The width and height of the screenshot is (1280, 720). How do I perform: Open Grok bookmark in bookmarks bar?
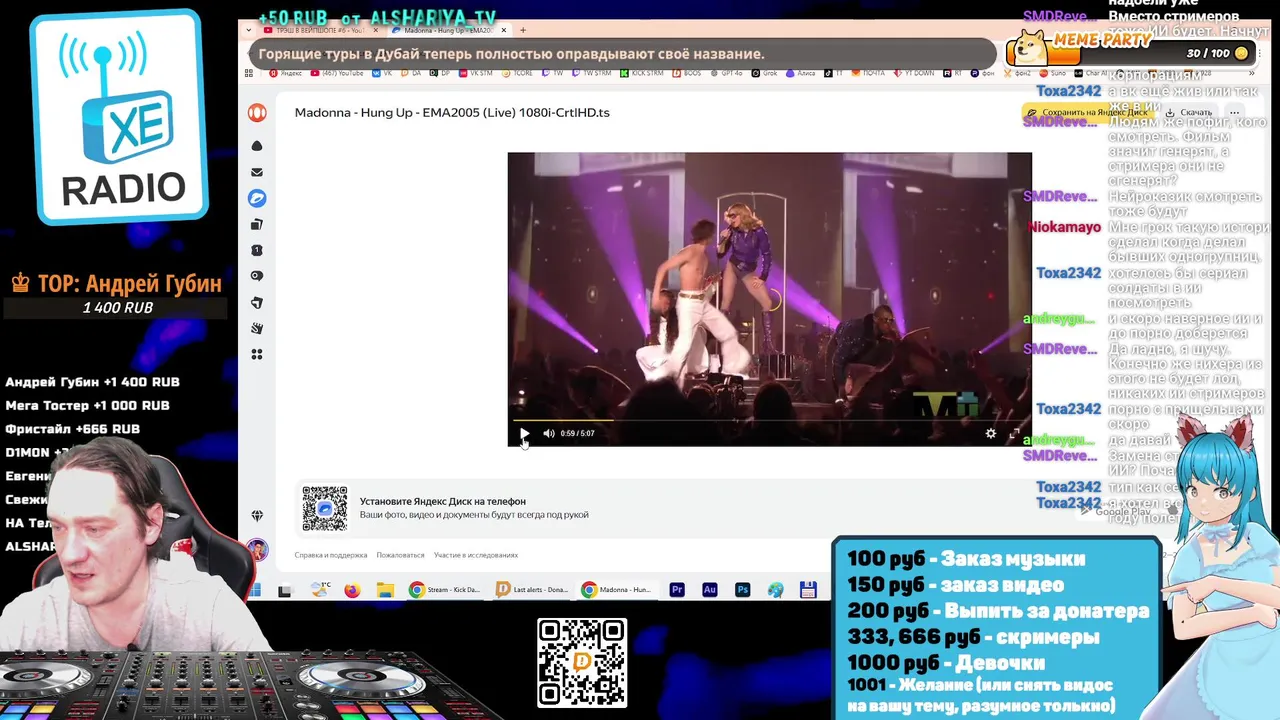pyautogui.click(x=764, y=73)
